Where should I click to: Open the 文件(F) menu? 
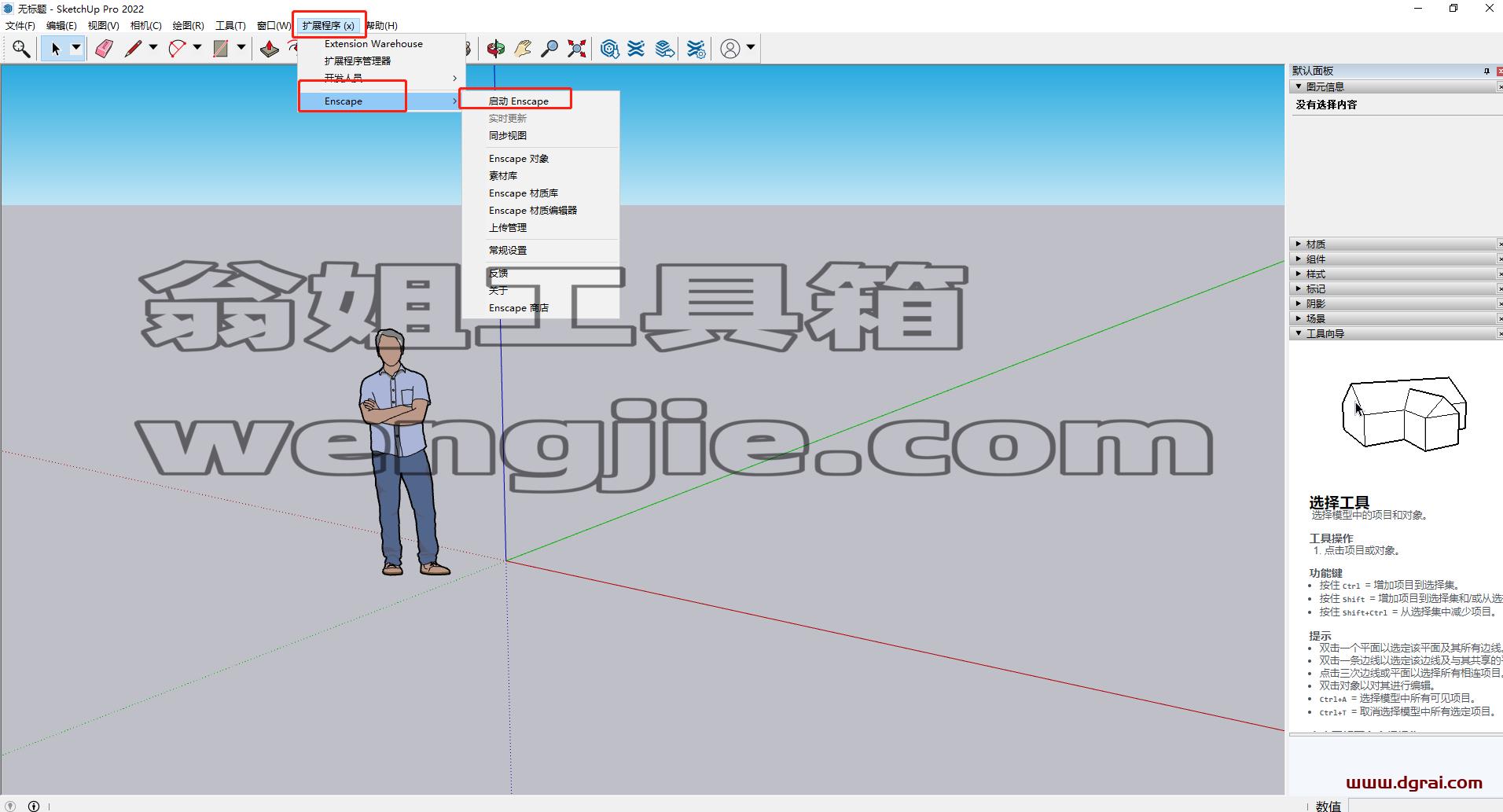(20, 26)
